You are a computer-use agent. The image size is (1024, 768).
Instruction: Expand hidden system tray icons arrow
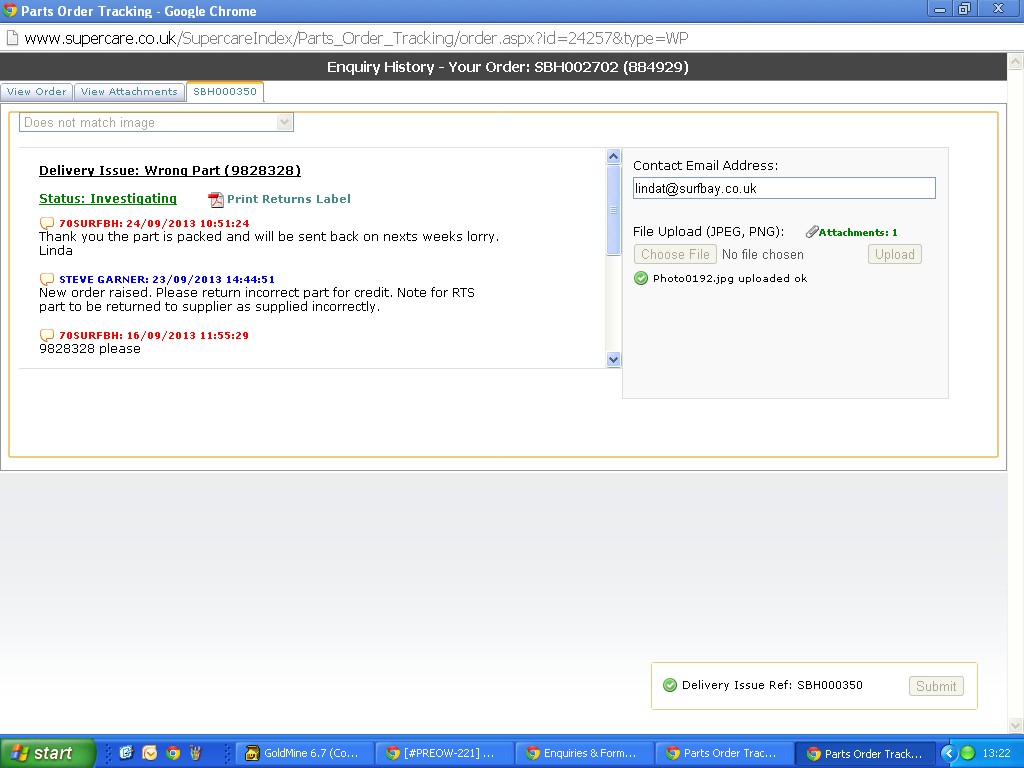(x=949, y=753)
